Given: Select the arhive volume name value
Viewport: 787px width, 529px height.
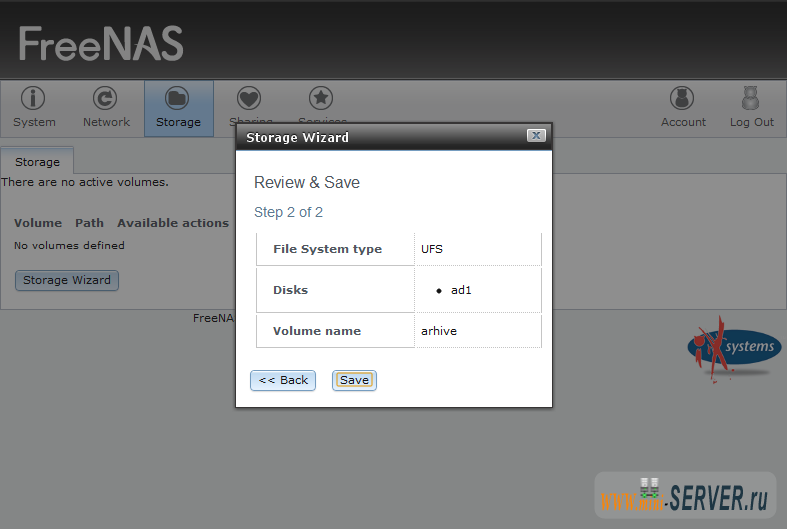Looking at the screenshot, I should click(439, 331).
